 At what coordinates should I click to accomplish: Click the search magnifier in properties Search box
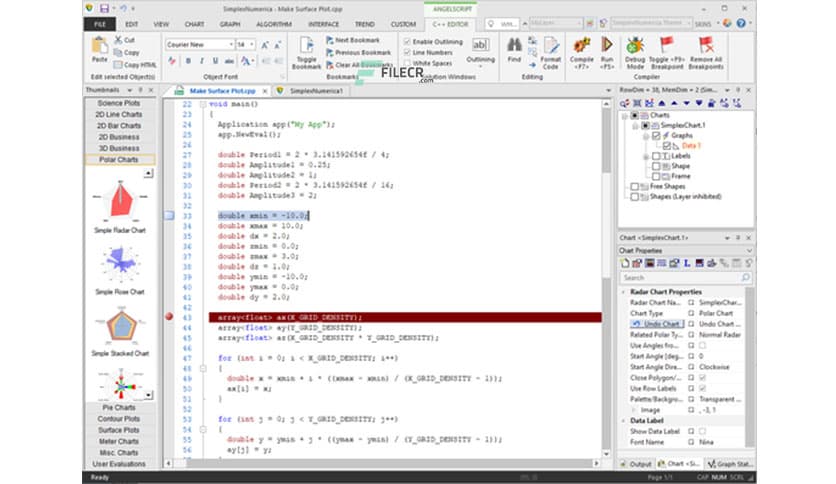(745, 277)
